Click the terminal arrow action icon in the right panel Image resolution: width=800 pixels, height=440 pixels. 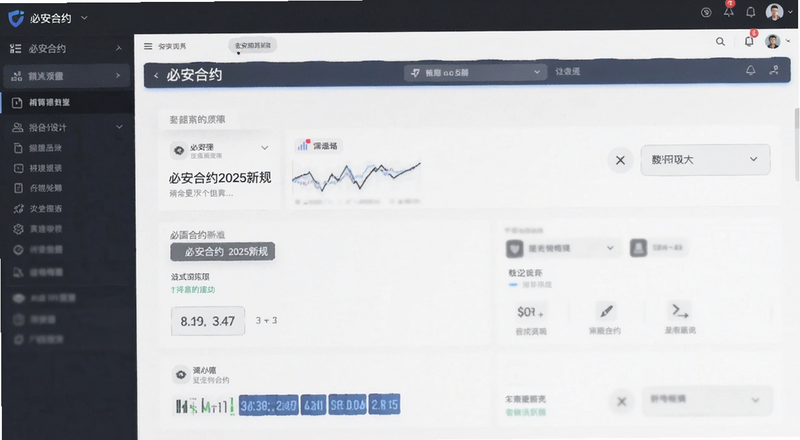(680, 310)
